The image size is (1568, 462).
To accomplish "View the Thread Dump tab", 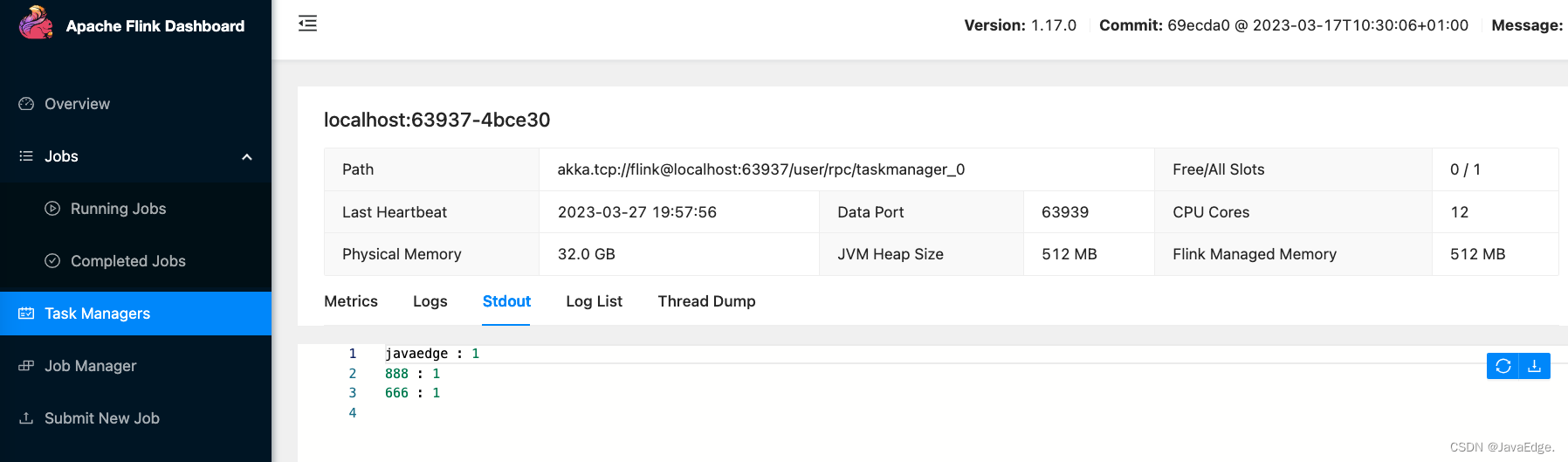I will click(706, 301).
